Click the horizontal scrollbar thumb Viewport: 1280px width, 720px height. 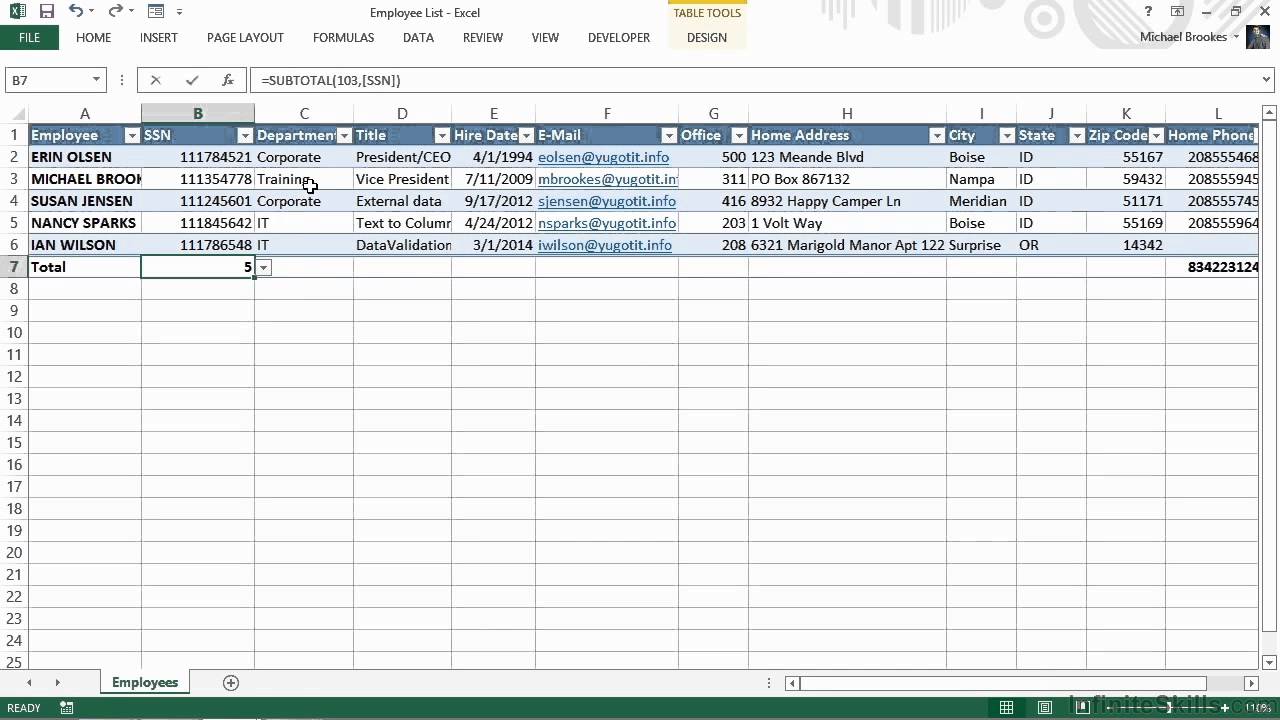coord(1003,684)
